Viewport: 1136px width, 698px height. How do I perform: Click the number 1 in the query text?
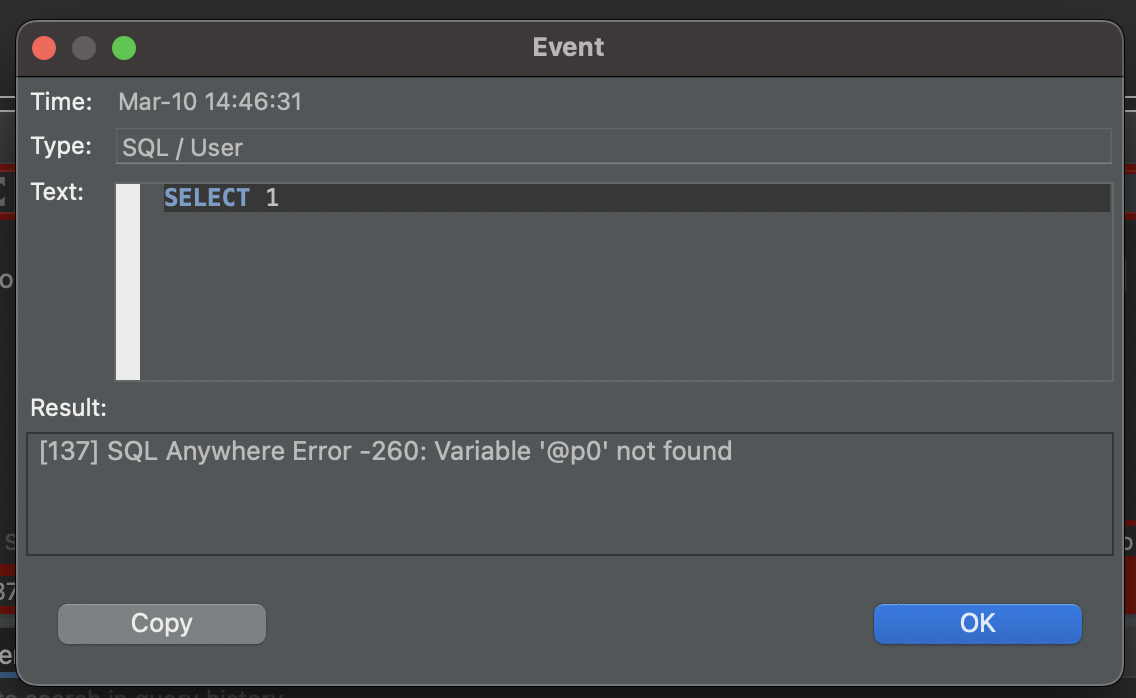272,197
